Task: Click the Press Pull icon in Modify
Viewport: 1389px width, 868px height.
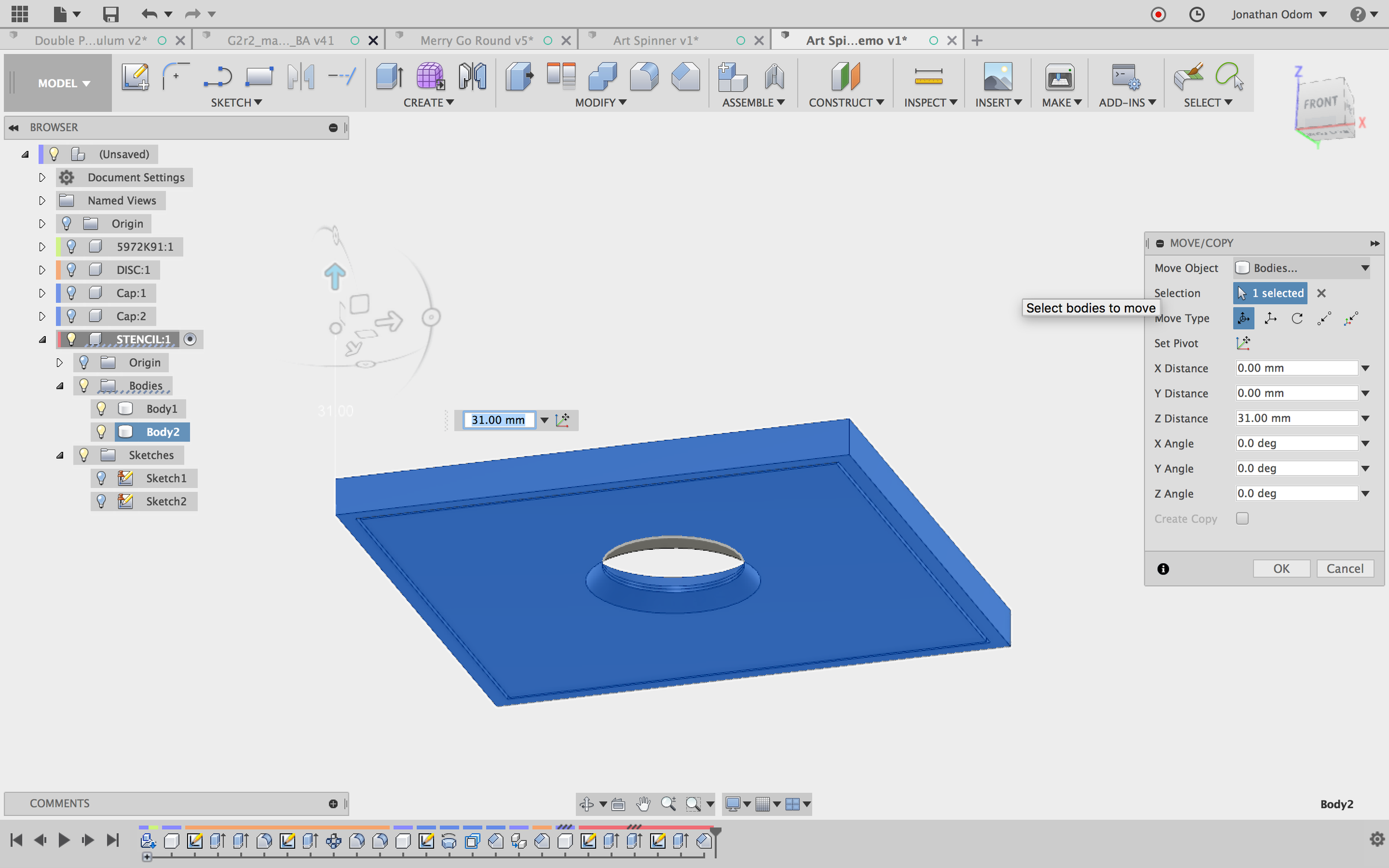Action: 519,77
